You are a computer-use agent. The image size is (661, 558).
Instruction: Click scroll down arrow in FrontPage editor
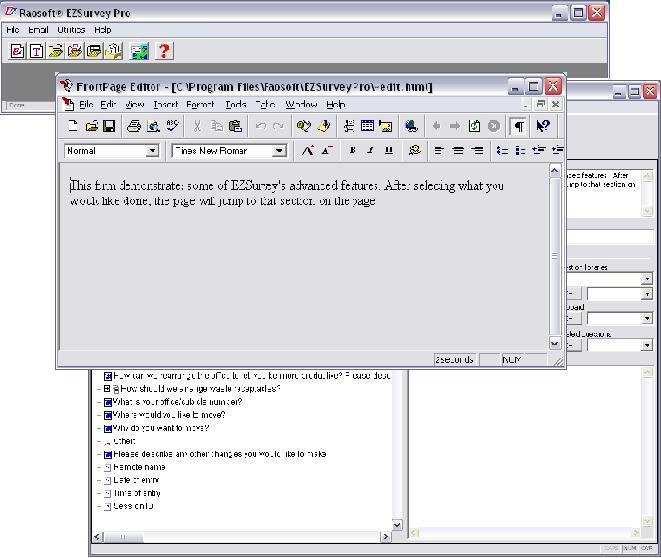[x=555, y=343]
